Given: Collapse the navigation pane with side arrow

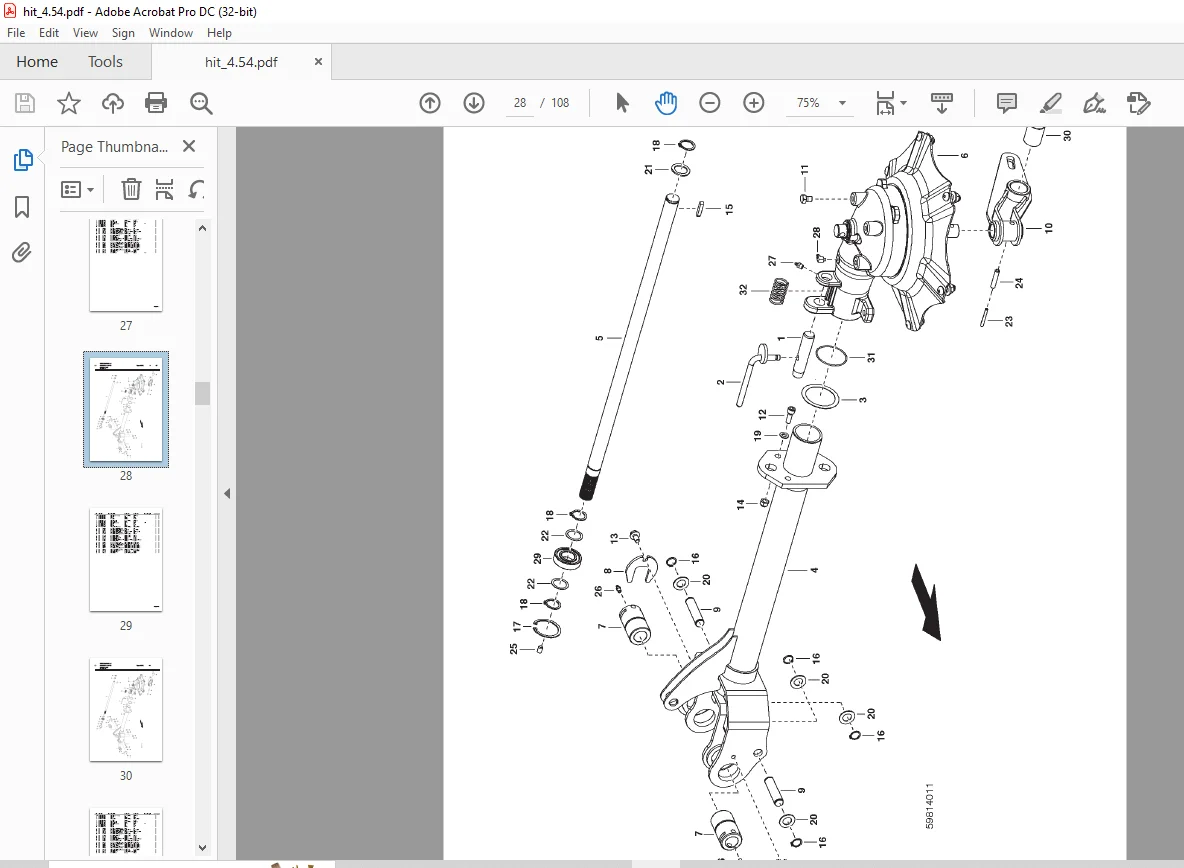Looking at the screenshot, I should 227,494.
